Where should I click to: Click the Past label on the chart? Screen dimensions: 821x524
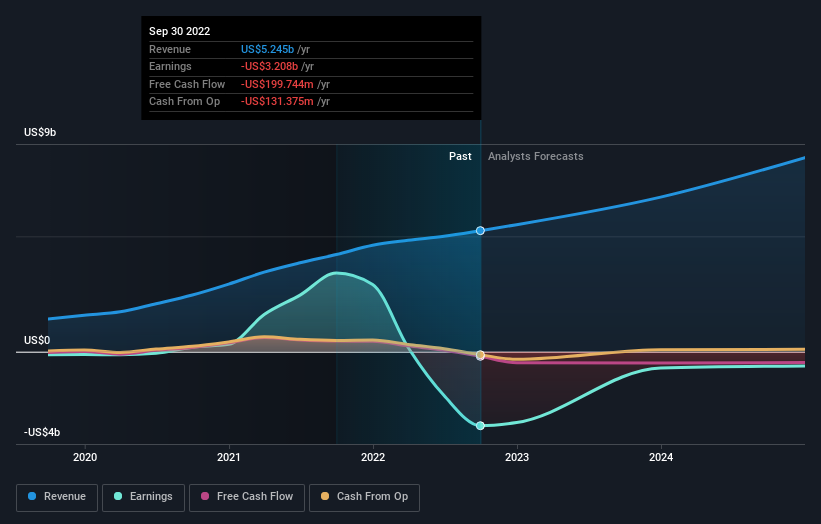pyautogui.click(x=460, y=157)
